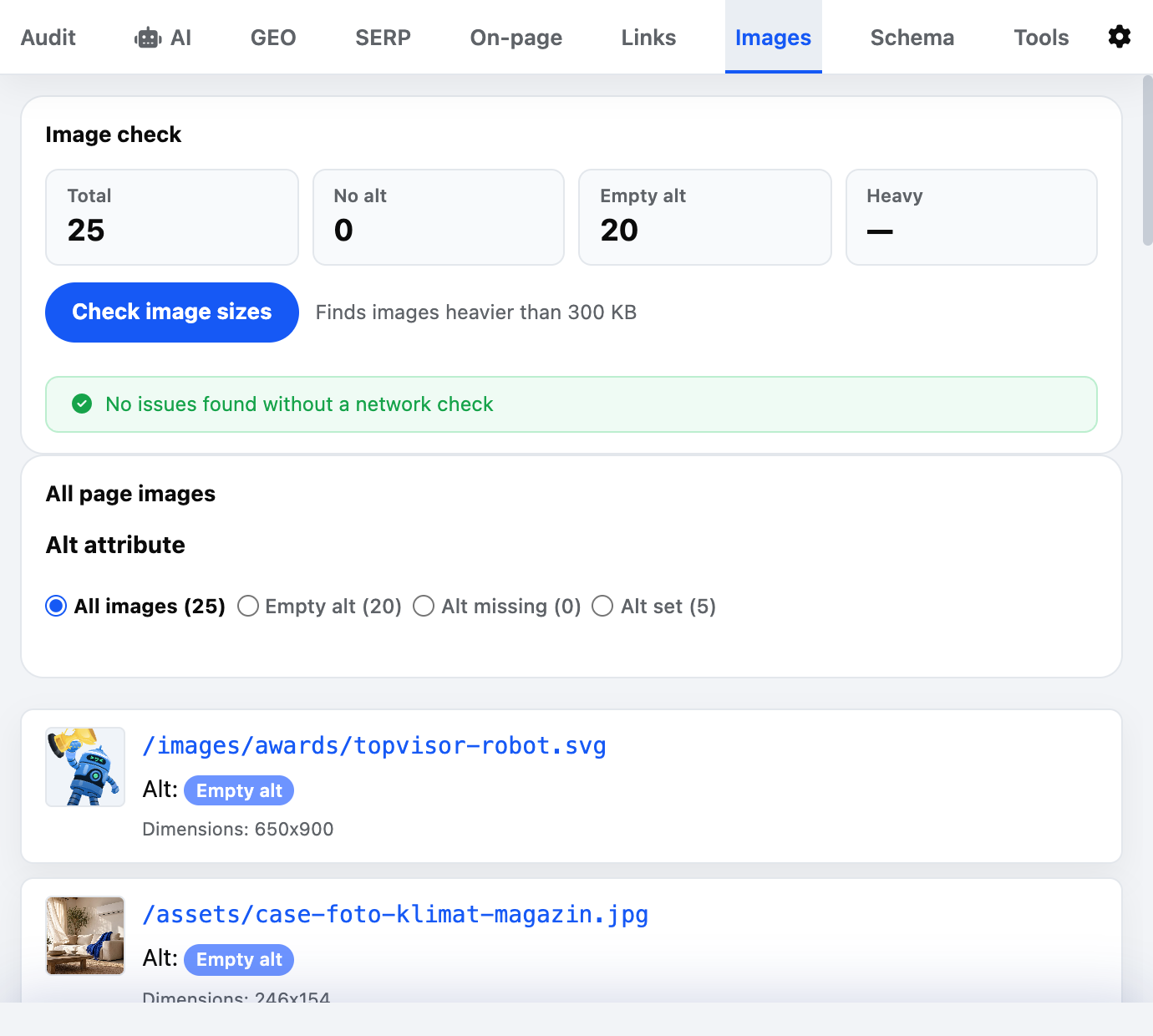Click 'Finds images heavier than 300 KB' text

click(x=476, y=312)
